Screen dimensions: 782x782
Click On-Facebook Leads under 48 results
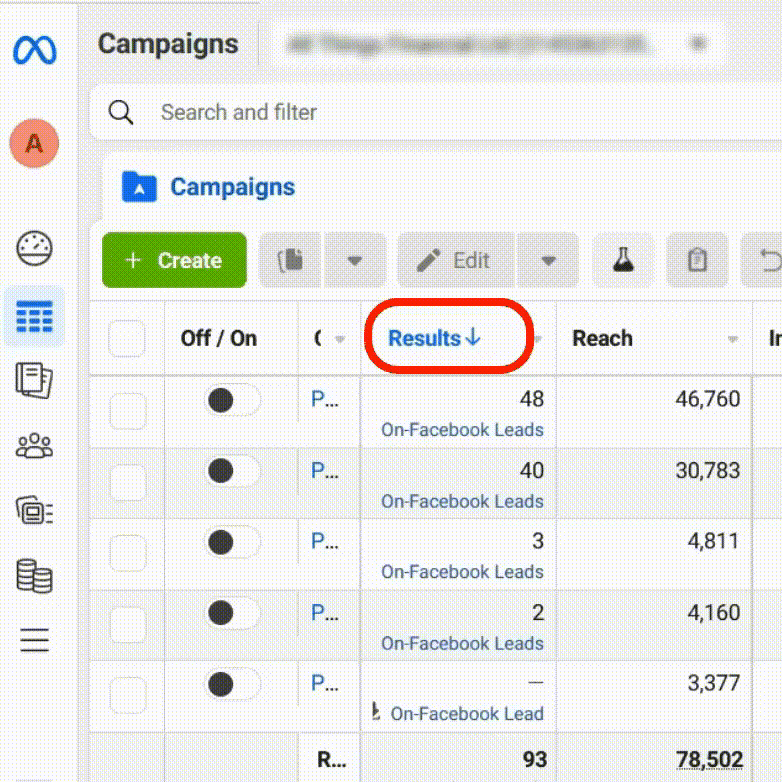(x=462, y=430)
